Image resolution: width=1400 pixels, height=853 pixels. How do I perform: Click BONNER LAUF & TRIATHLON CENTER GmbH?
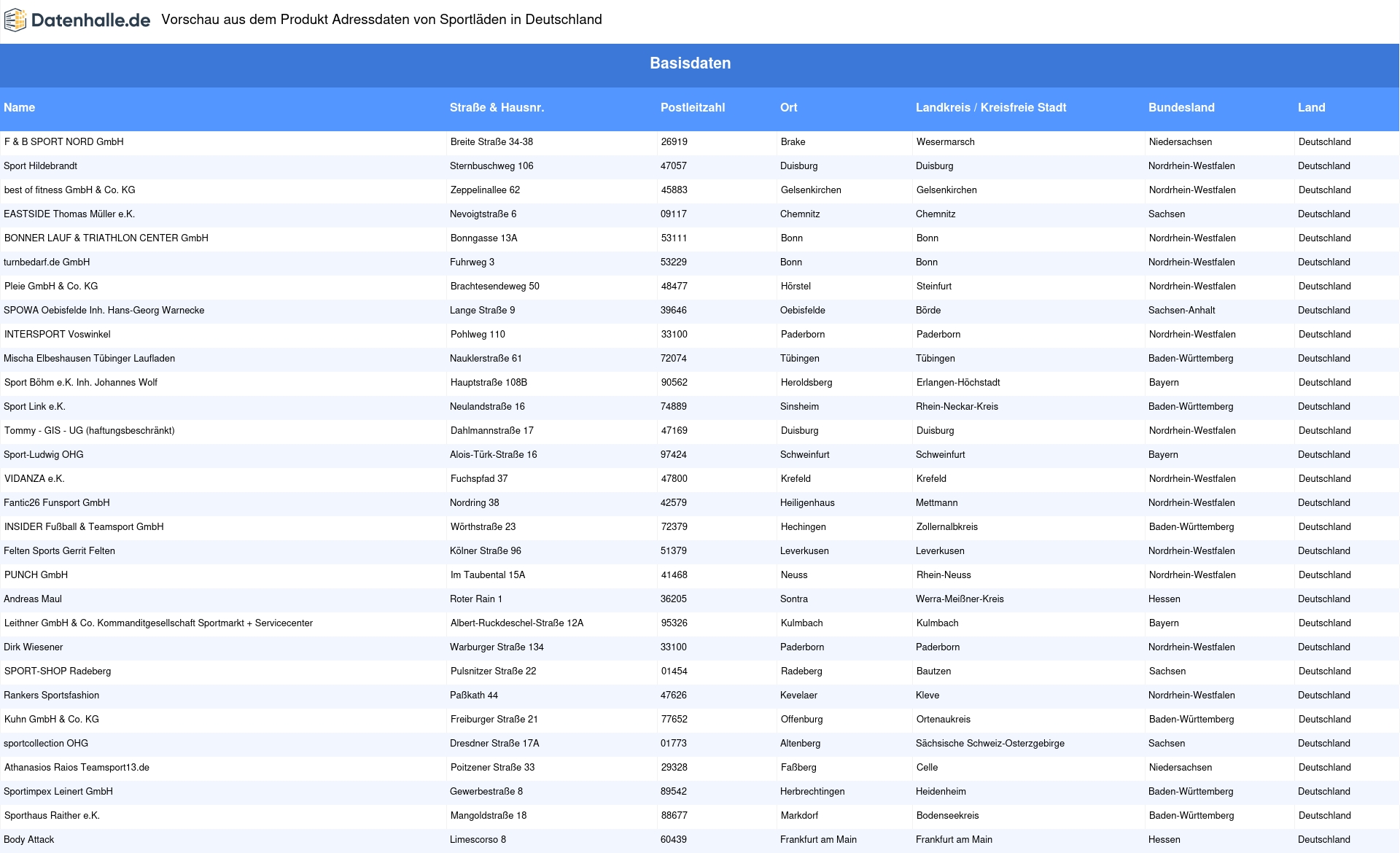(106, 238)
